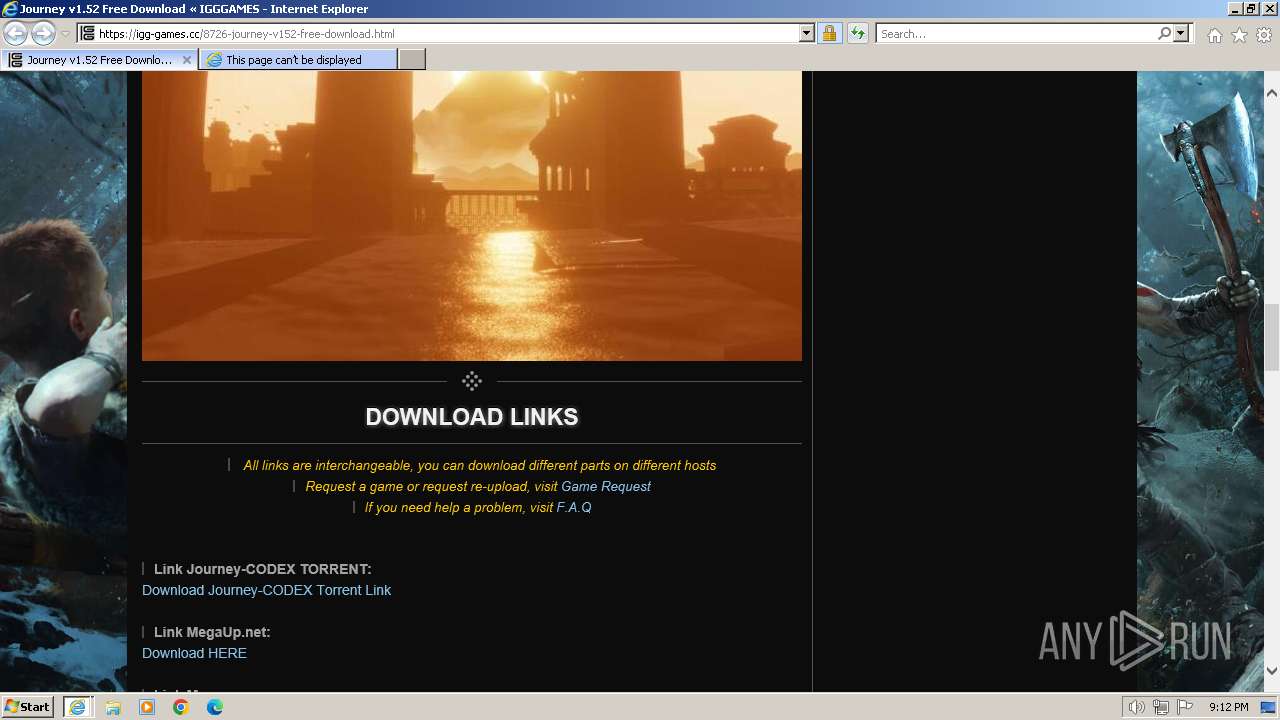Click the Journey game screenshot image

(x=472, y=215)
